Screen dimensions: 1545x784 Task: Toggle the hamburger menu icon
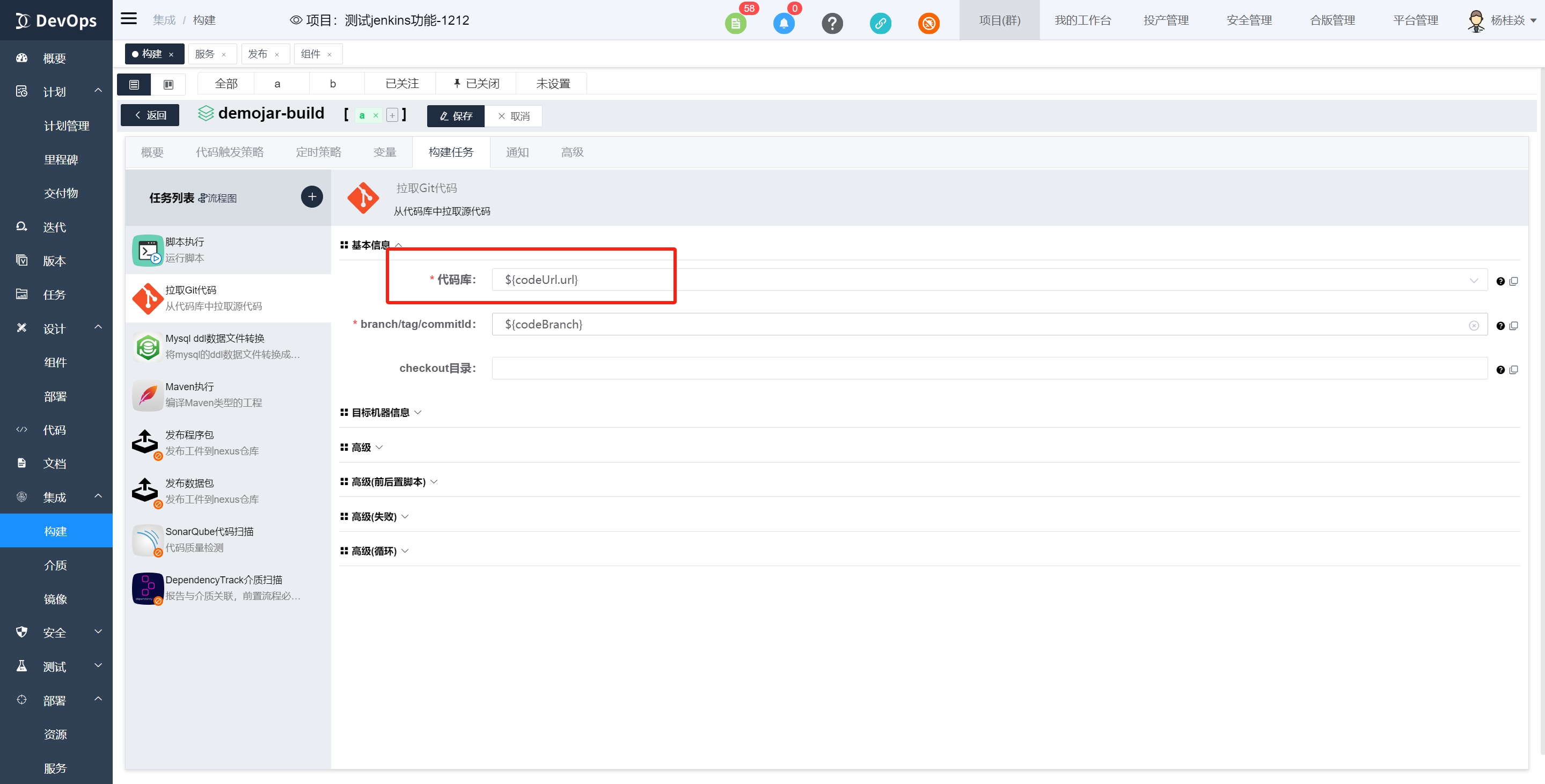pyautogui.click(x=128, y=19)
